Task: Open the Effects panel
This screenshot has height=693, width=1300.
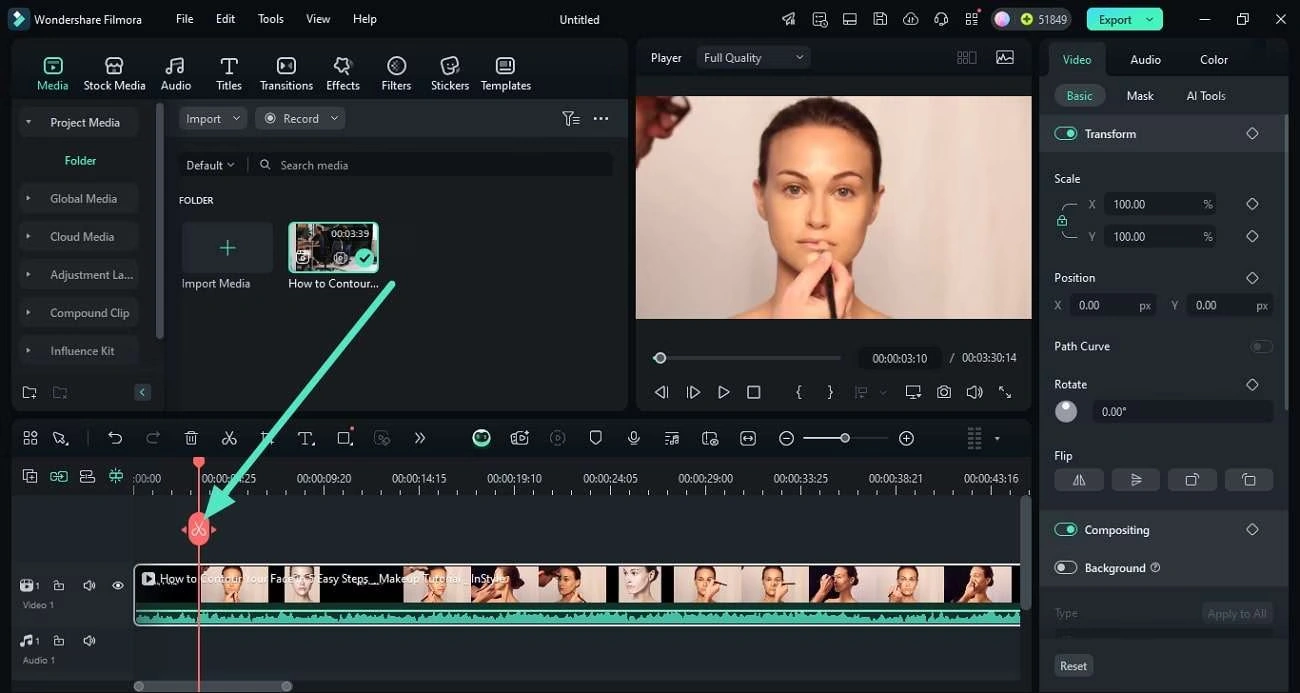Action: point(343,74)
